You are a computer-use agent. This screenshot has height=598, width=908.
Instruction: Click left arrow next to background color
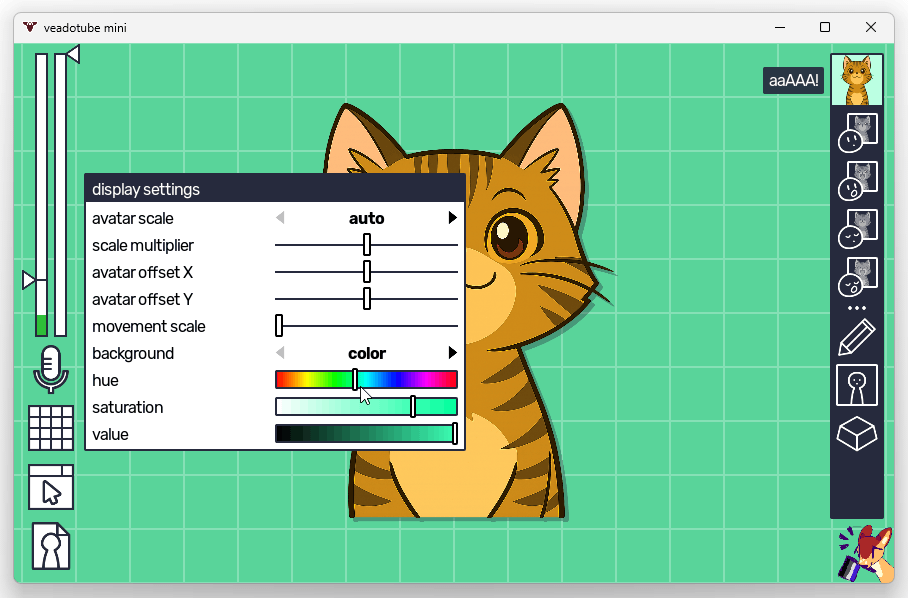click(x=280, y=353)
